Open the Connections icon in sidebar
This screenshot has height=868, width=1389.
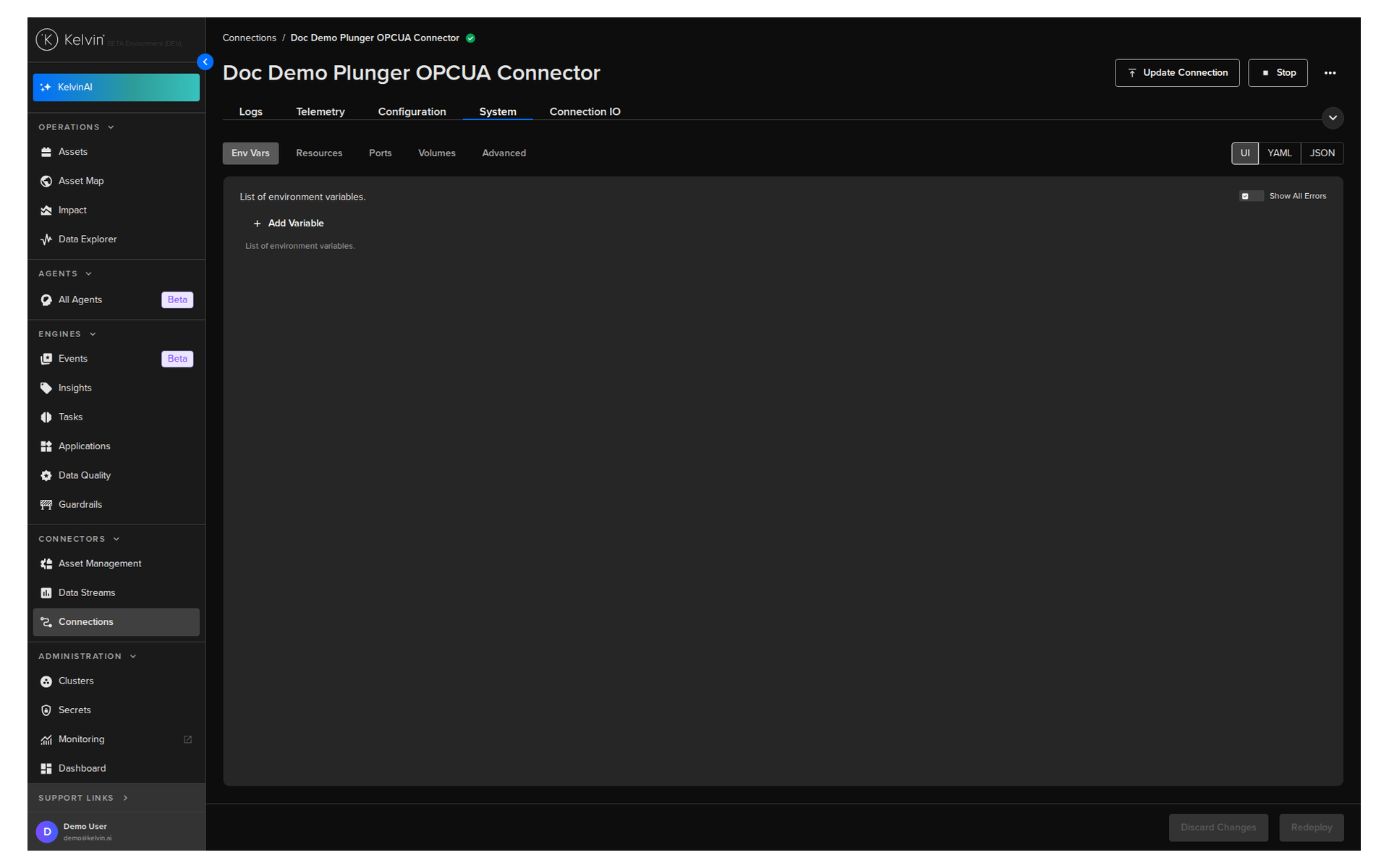coord(46,622)
